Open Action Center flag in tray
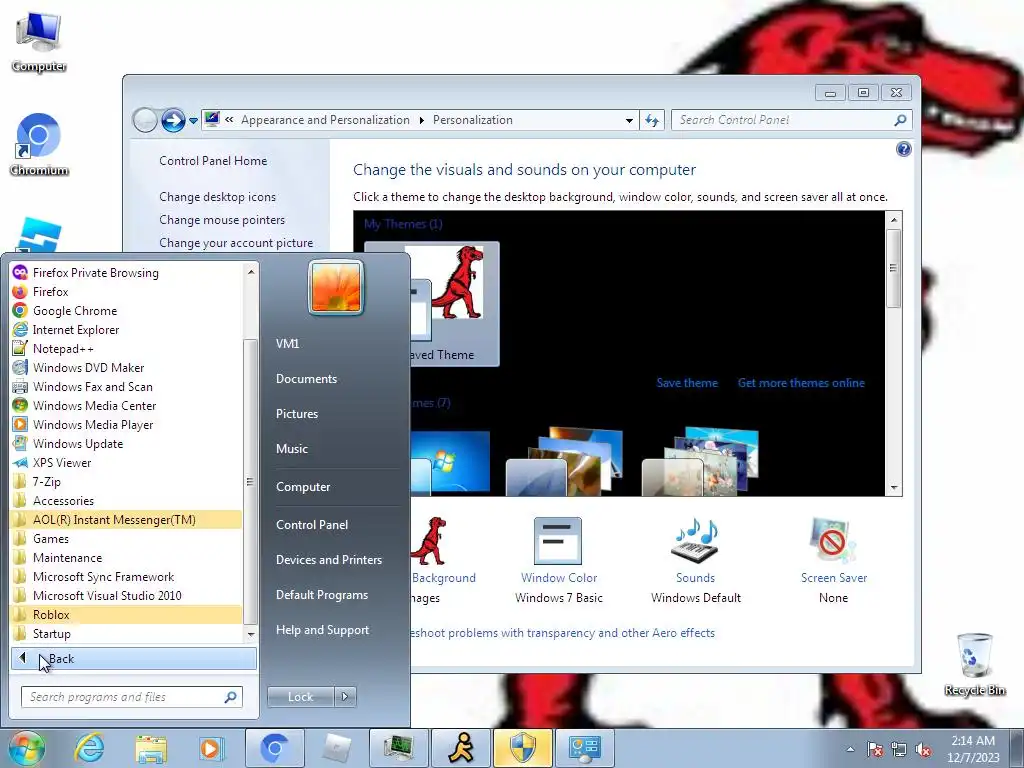This screenshot has width=1024, height=768. click(874, 749)
